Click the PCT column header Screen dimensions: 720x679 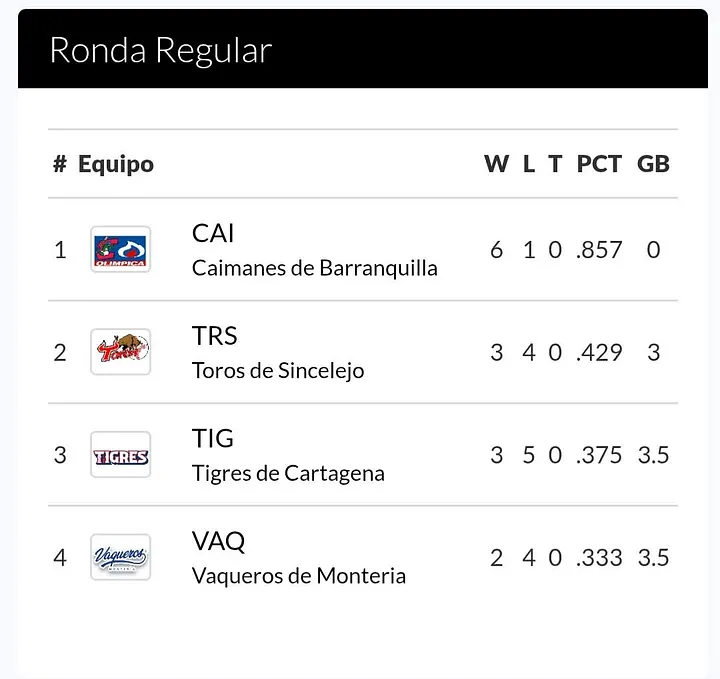(x=599, y=164)
